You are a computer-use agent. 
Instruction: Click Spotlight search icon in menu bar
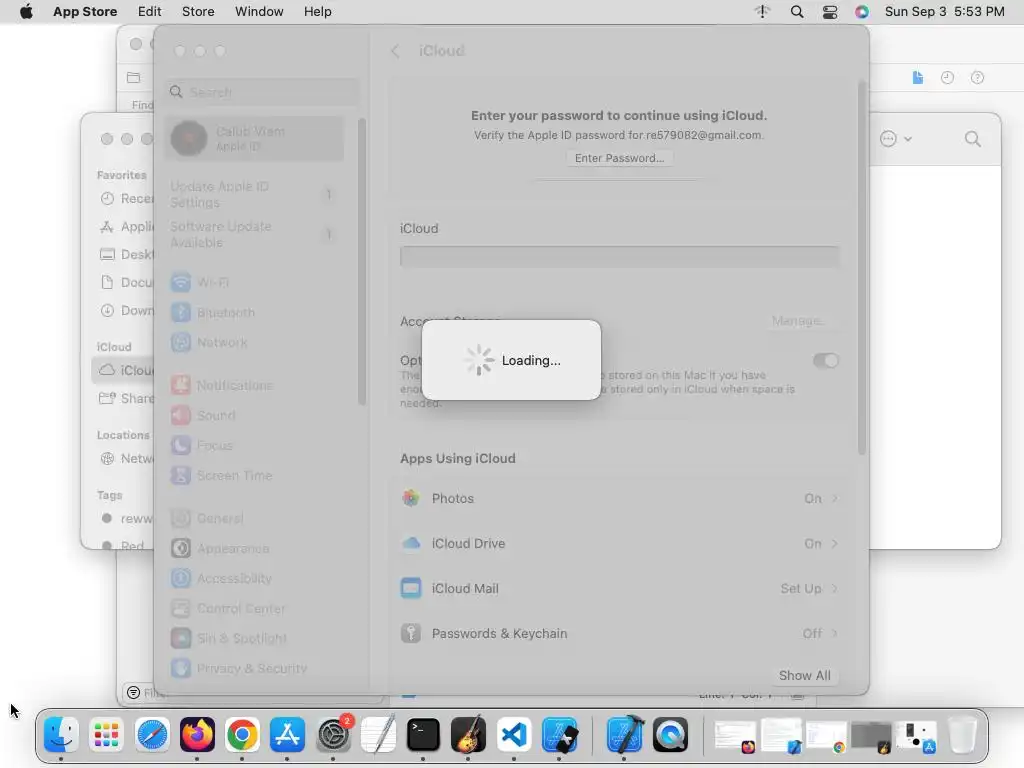tap(797, 12)
